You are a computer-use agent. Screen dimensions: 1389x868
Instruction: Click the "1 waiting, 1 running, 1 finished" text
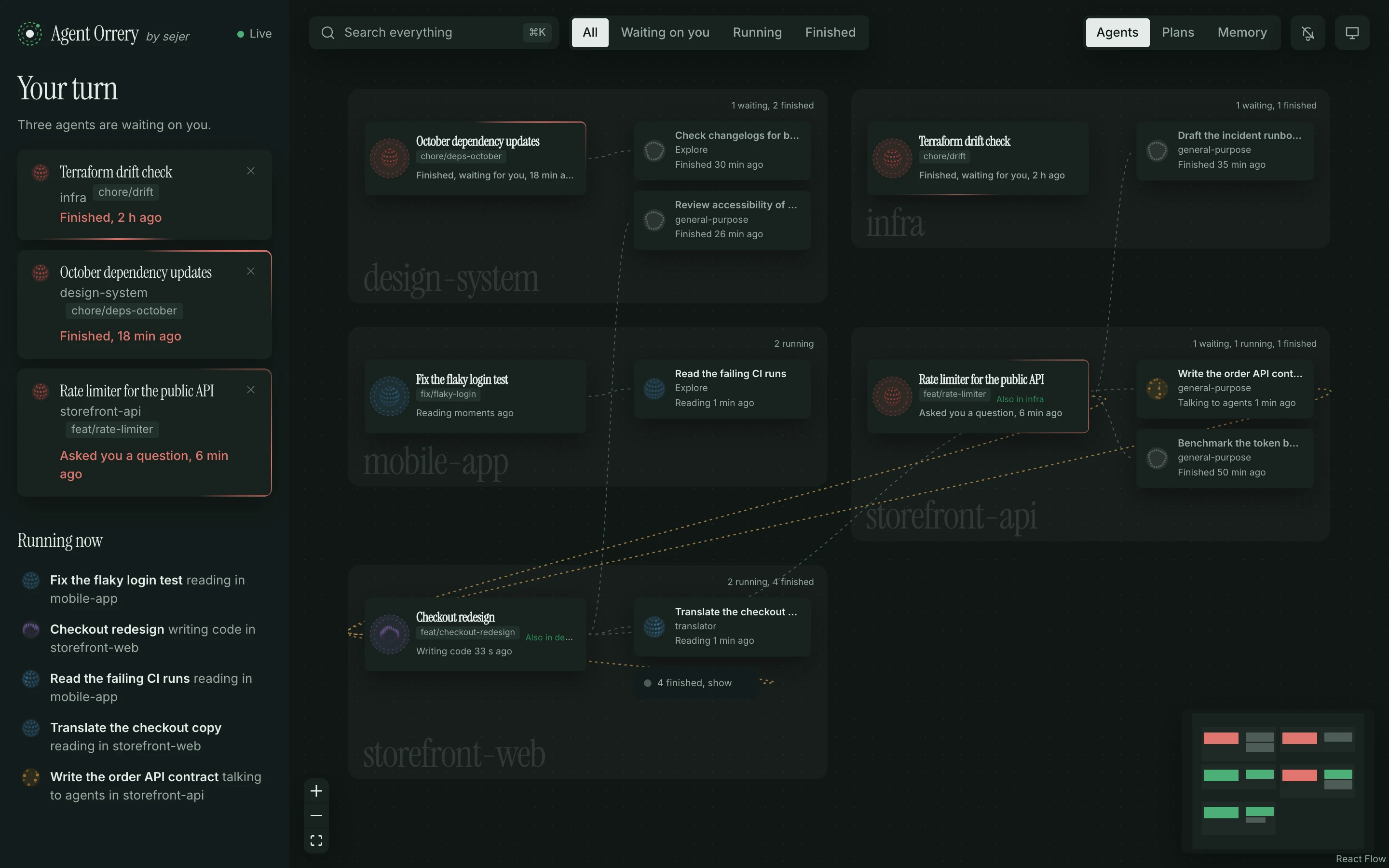[1255, 344]
